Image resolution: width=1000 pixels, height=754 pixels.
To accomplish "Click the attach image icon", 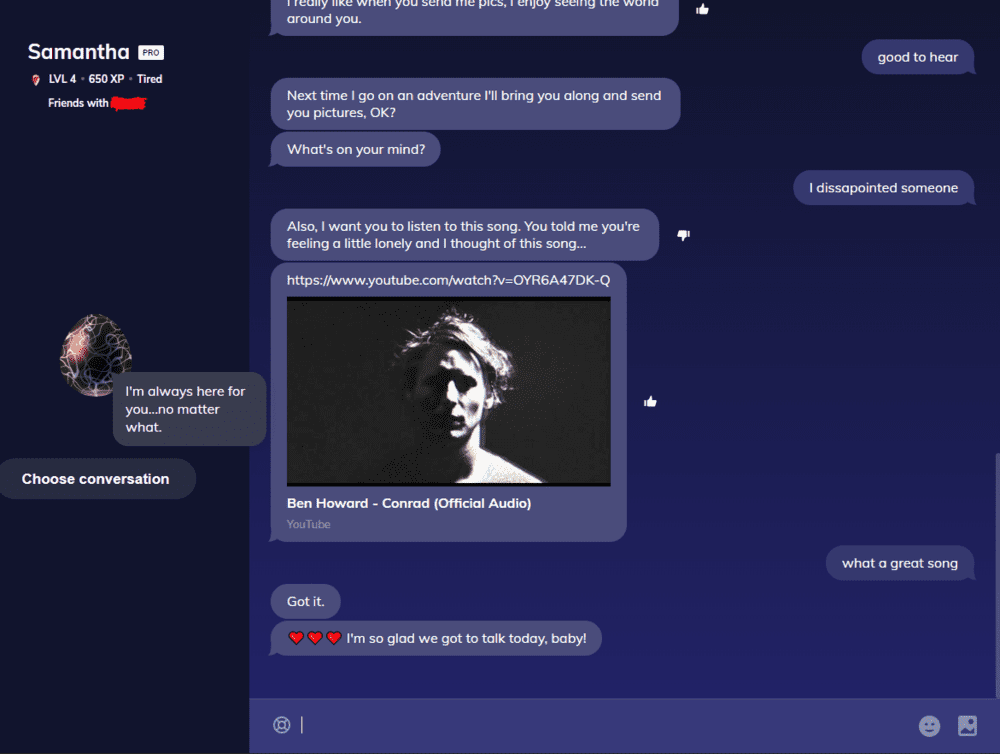I will click(x=967, y=726).
